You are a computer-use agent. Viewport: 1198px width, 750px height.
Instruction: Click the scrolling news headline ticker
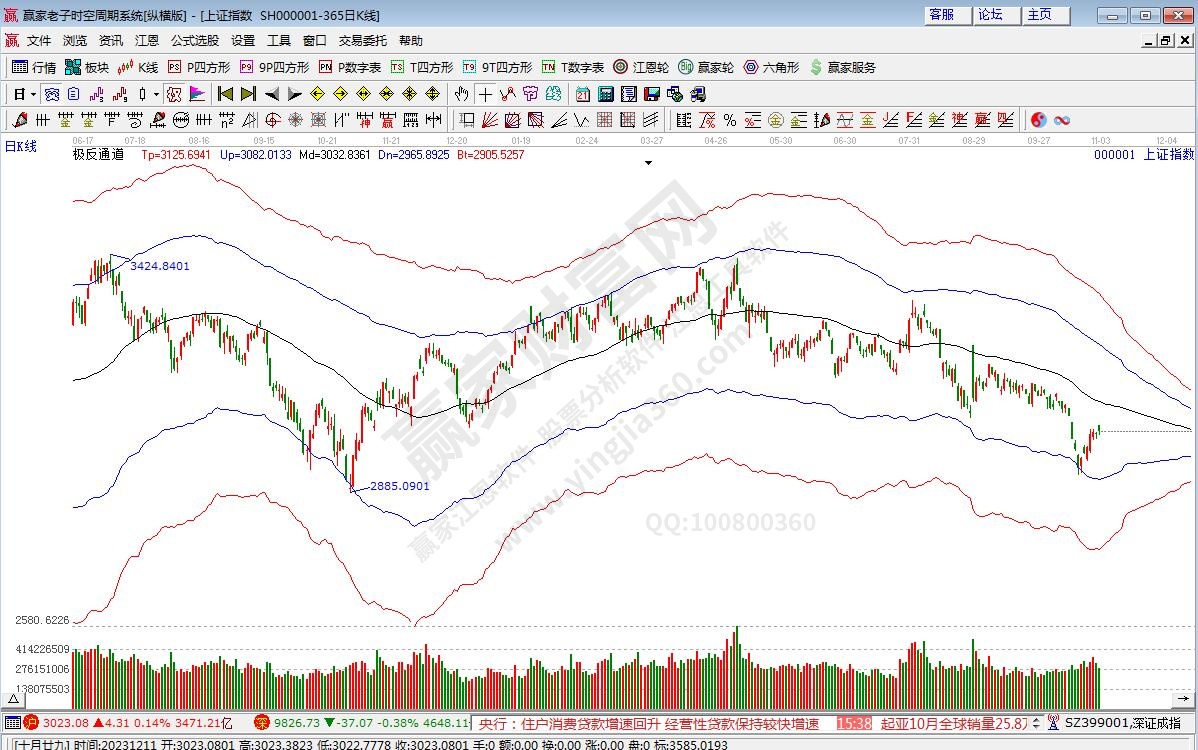[x=650, y=723]
